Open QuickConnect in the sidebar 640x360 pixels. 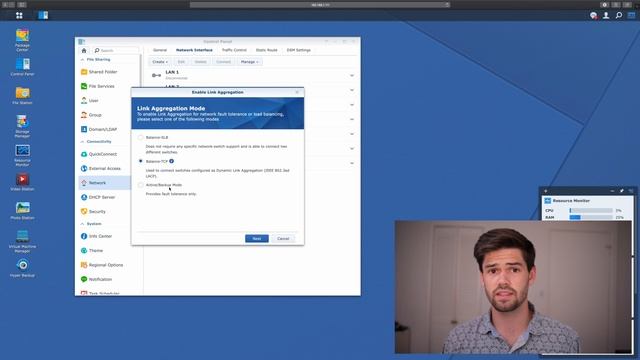pos(104,154)
